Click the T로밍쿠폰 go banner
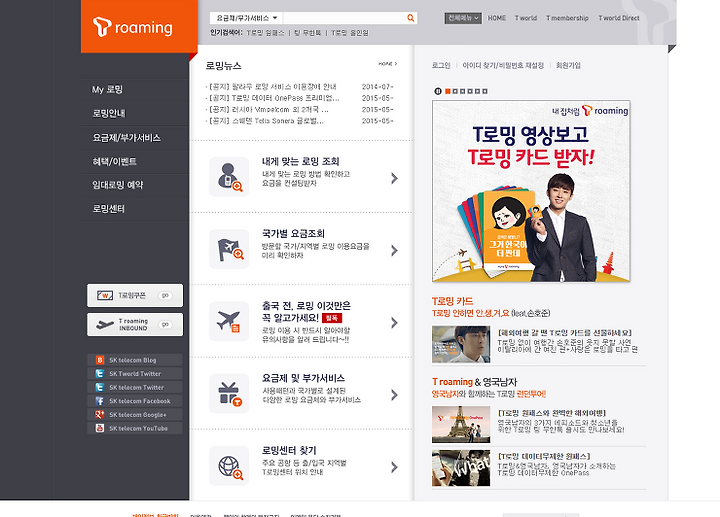The height and width of the screenshot is (517, 720). coord(135,295)
